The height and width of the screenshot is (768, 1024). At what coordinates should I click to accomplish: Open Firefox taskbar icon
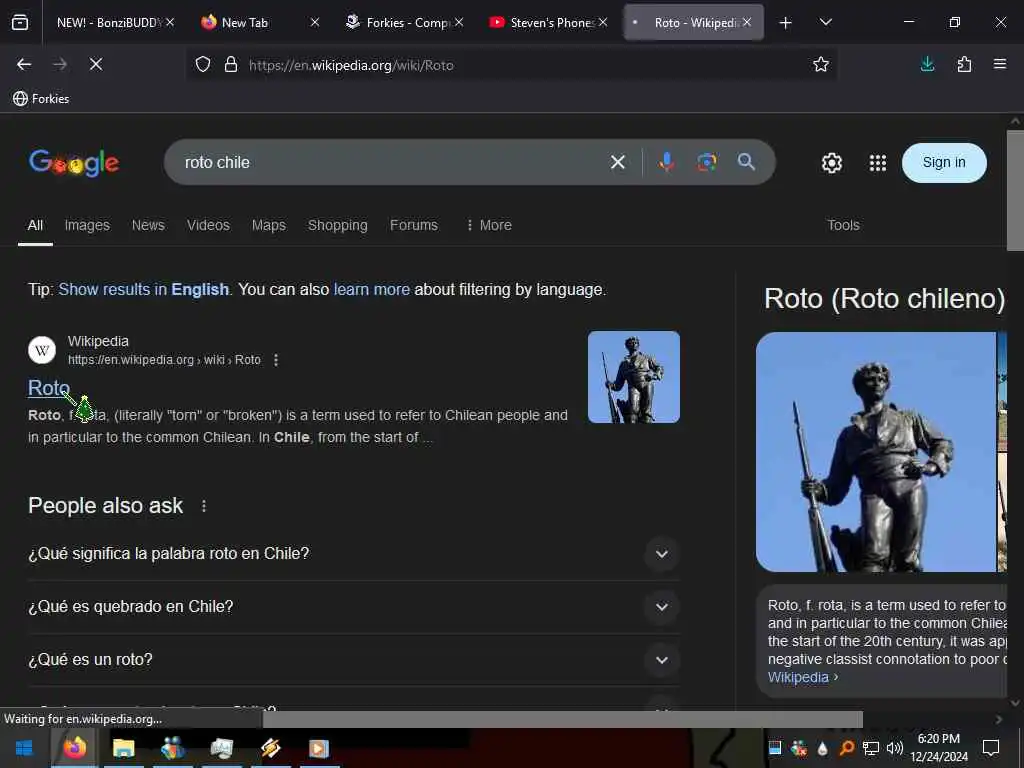click(74, 748)
